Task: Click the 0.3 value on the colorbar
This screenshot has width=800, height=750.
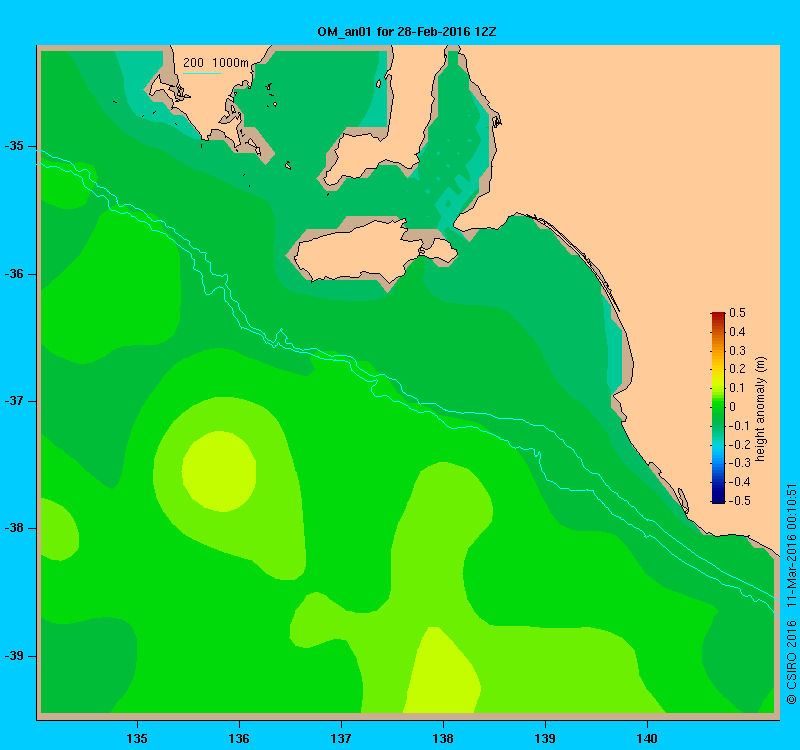Action: [737, 351]
